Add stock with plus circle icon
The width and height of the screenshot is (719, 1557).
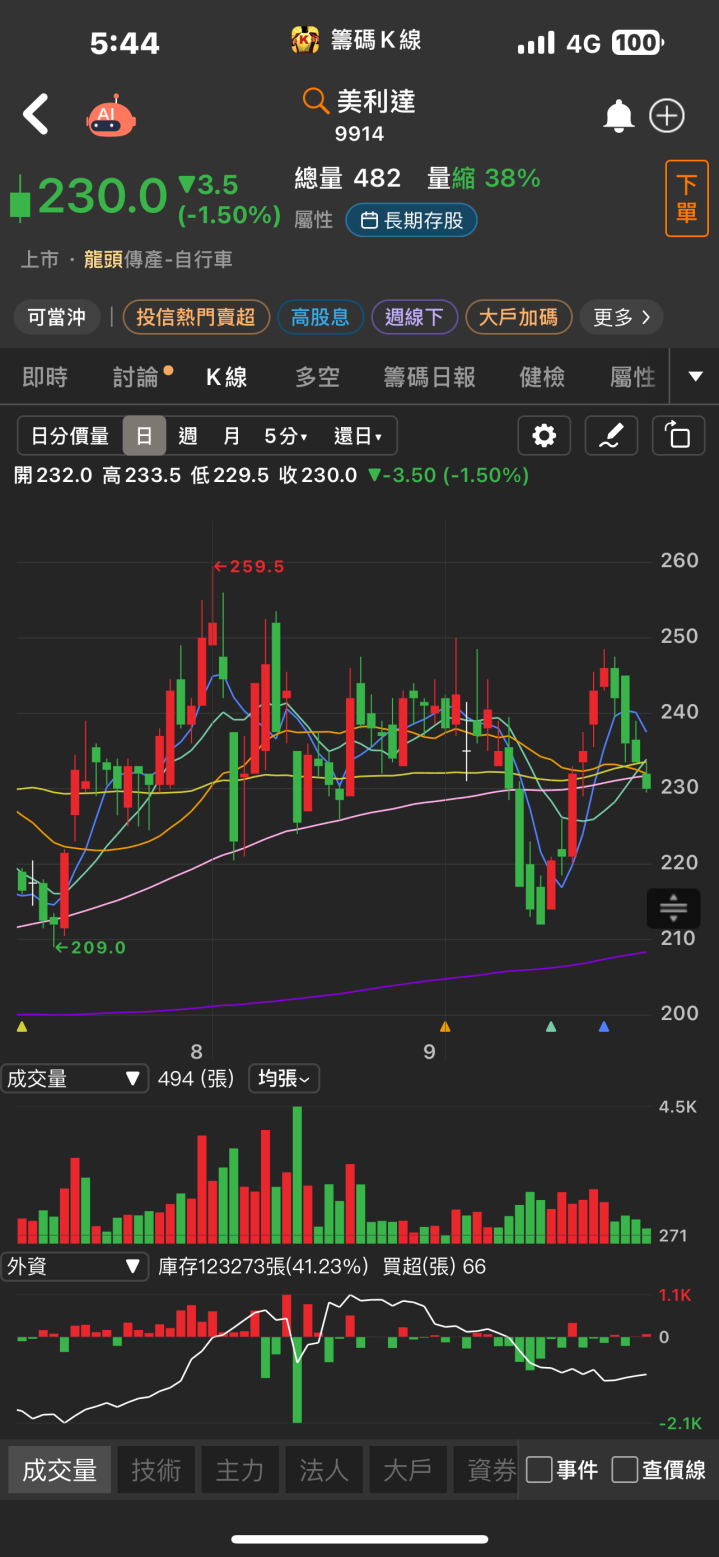[x=667, y=116]
